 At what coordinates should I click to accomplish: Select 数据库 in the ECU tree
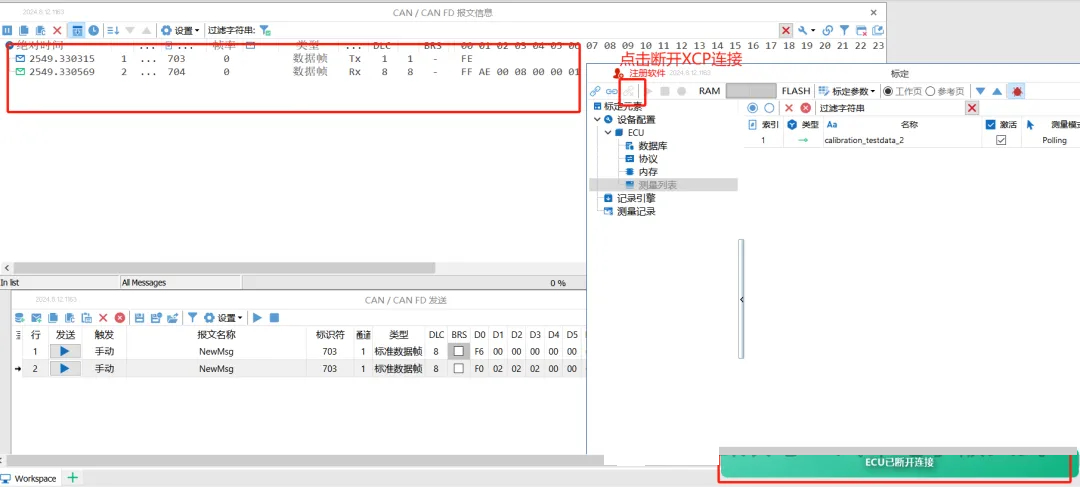pos(652,146)
